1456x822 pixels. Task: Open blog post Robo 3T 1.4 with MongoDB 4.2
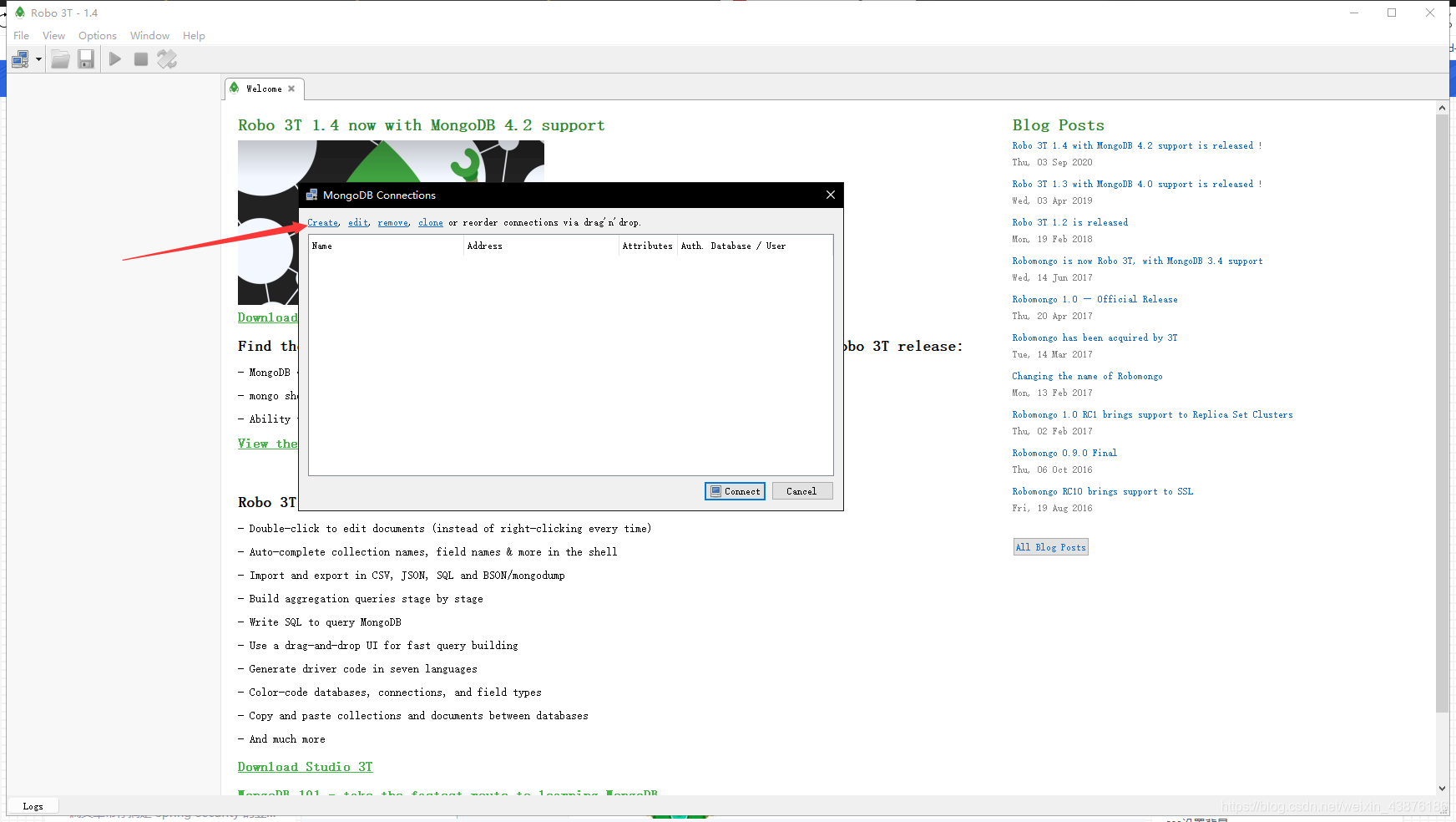(x=1137, y=146)
